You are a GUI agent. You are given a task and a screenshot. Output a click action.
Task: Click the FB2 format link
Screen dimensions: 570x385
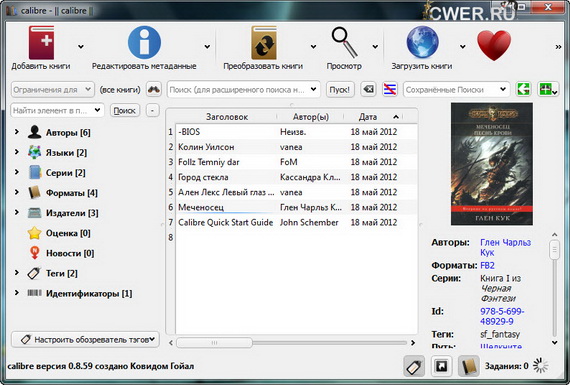click(487, 265)
